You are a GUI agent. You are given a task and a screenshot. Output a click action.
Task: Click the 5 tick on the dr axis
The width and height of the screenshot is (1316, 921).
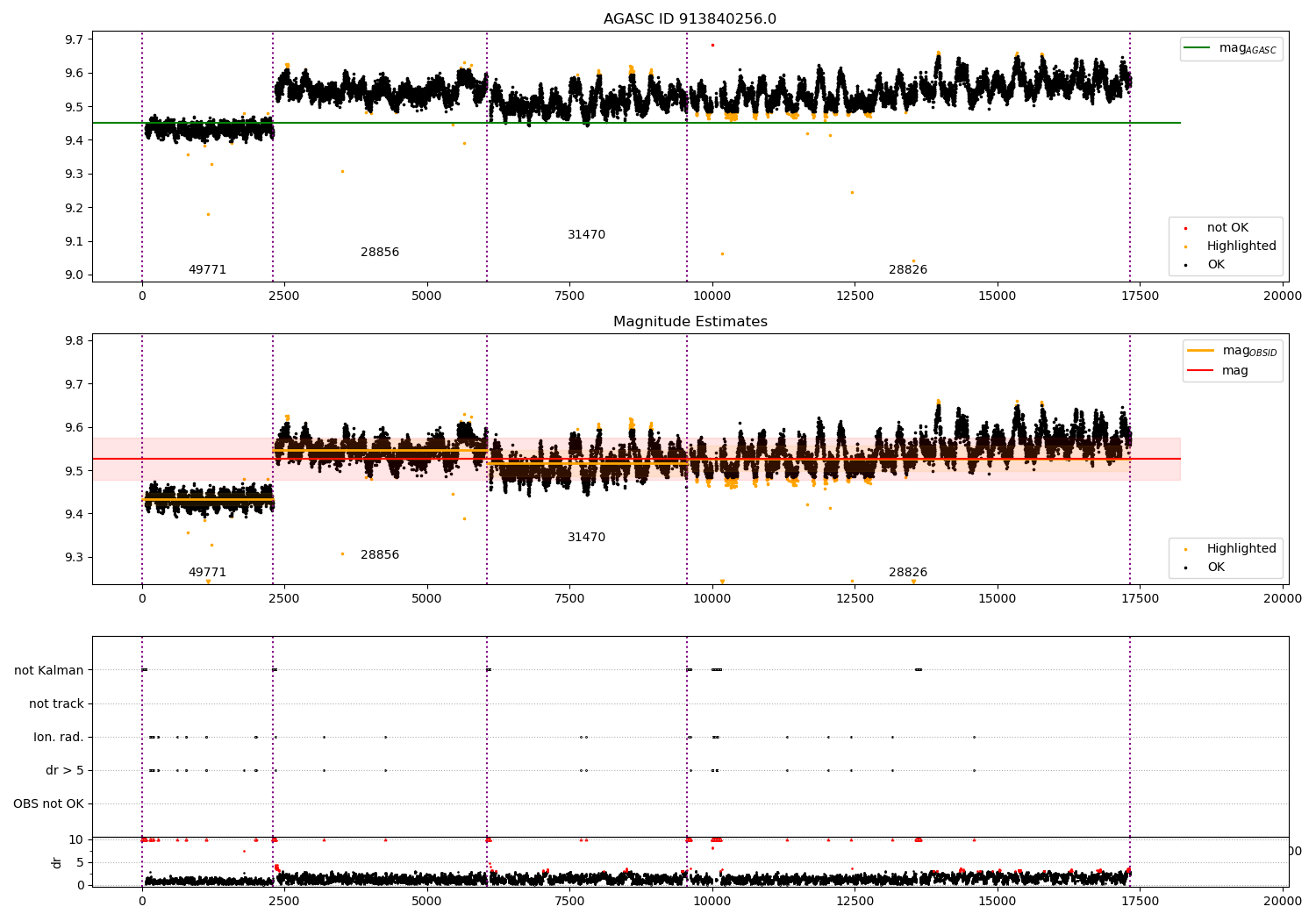tap(81, 862)
